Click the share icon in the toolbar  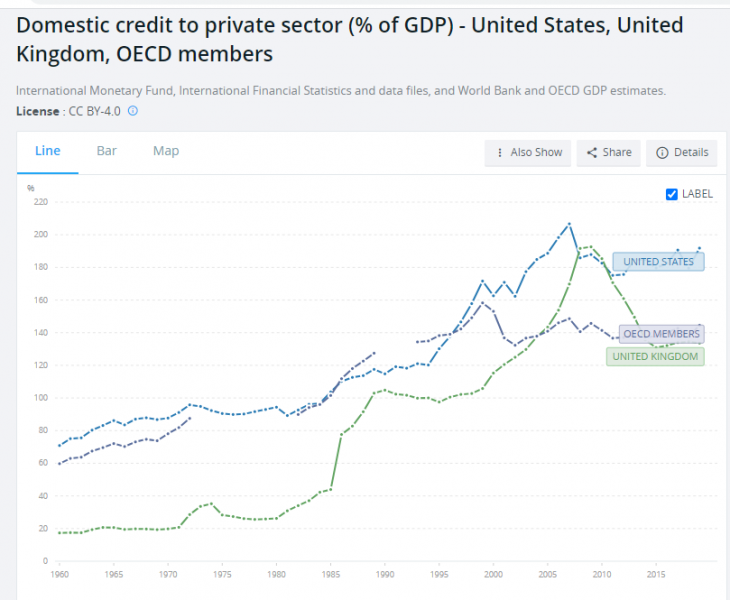[x=592, y=153]
